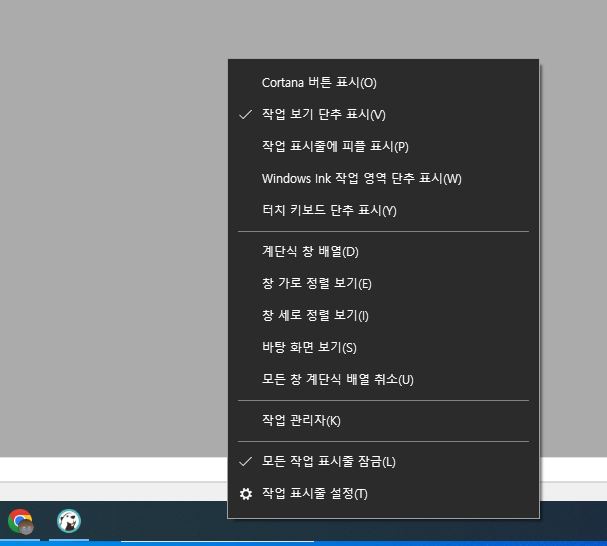Choose 창 가로 정렬 보기(E)
Viewport: 607px width, 546px height.
383,283
